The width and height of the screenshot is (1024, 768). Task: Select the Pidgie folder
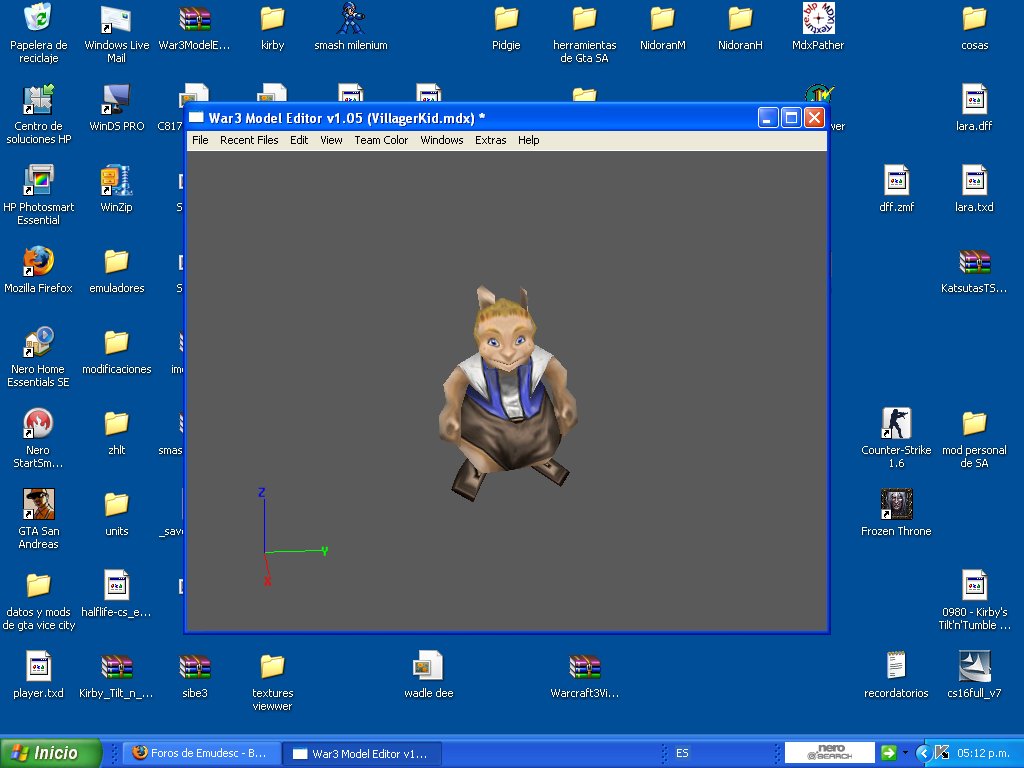(506, 27)
